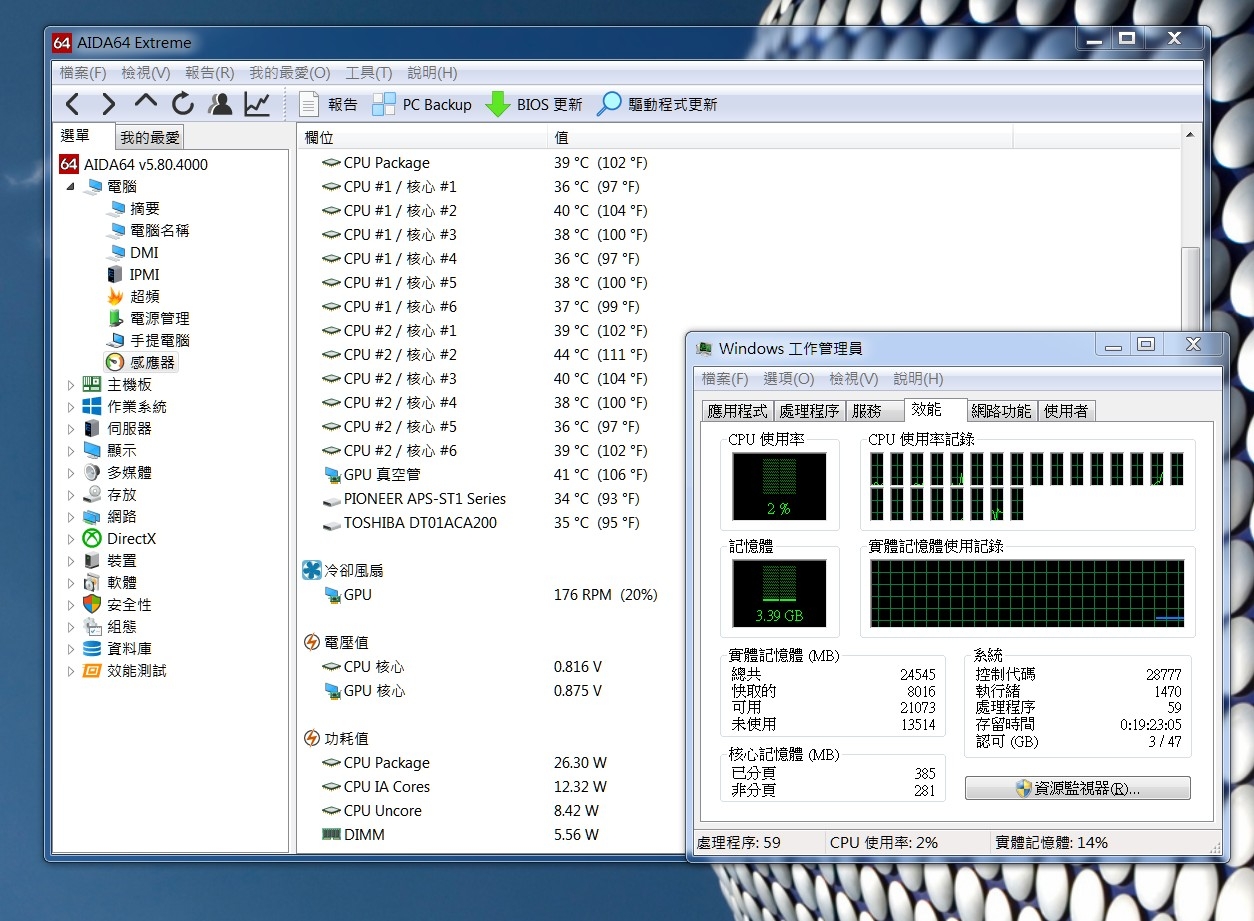This screenshot has height=921, width=1254.
Task: Expand the 效能測試 tree node
Action: pyautogui.click(x=71, y=671)
